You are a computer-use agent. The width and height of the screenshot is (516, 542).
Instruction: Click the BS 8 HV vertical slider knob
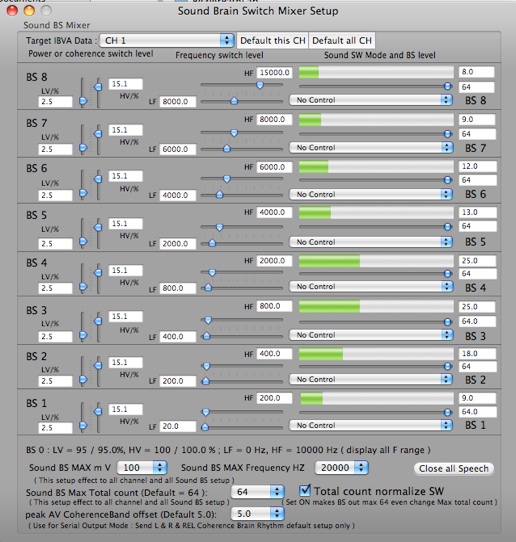tap(98, 86)
